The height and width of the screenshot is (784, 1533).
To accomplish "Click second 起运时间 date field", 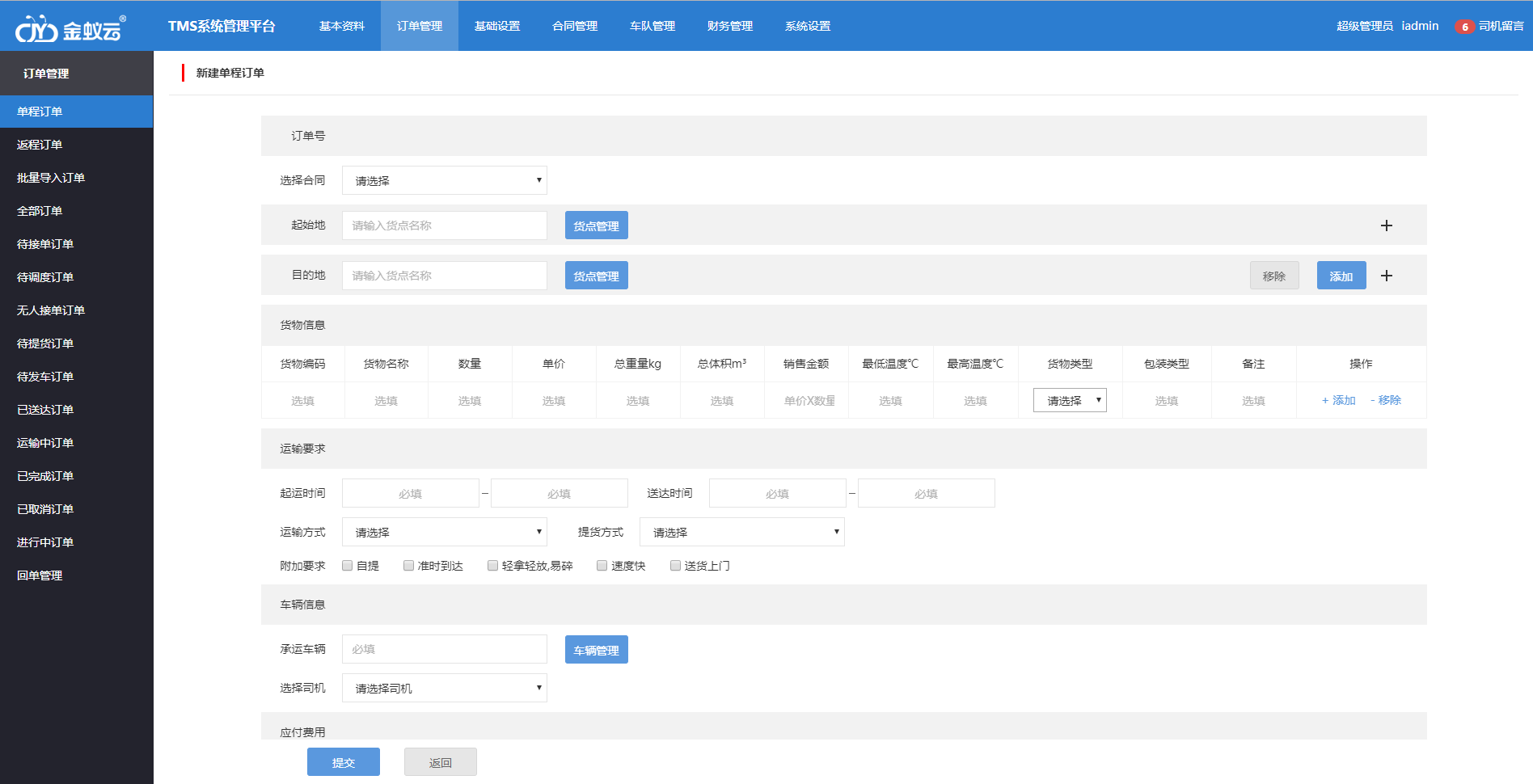I will pyautogui.click(x=560, y=493).
